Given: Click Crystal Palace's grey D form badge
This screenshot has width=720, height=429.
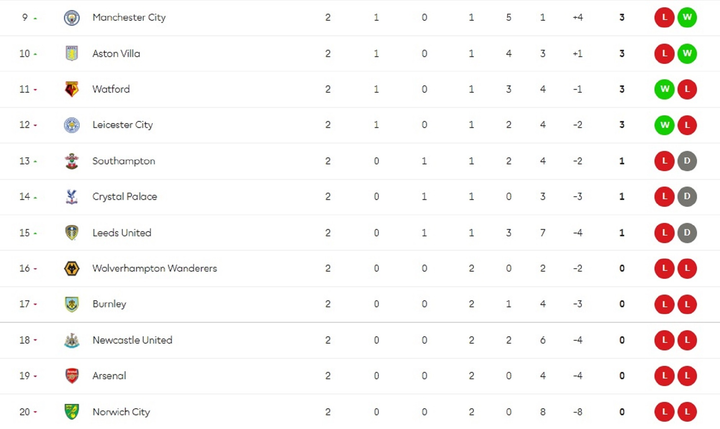Looking at the screenshot, I should coord(686,197).
